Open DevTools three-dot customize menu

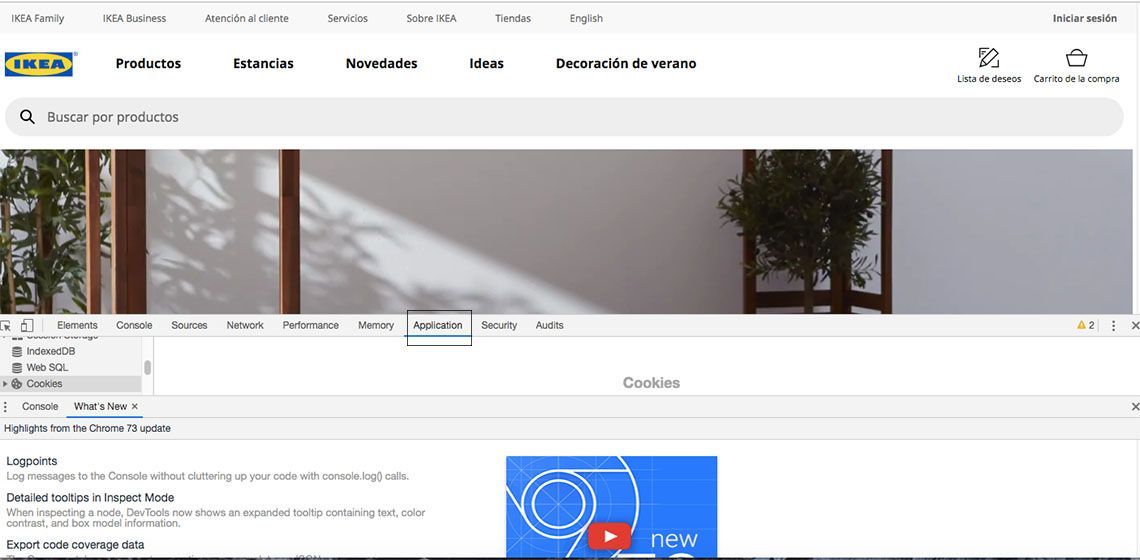1113,326
